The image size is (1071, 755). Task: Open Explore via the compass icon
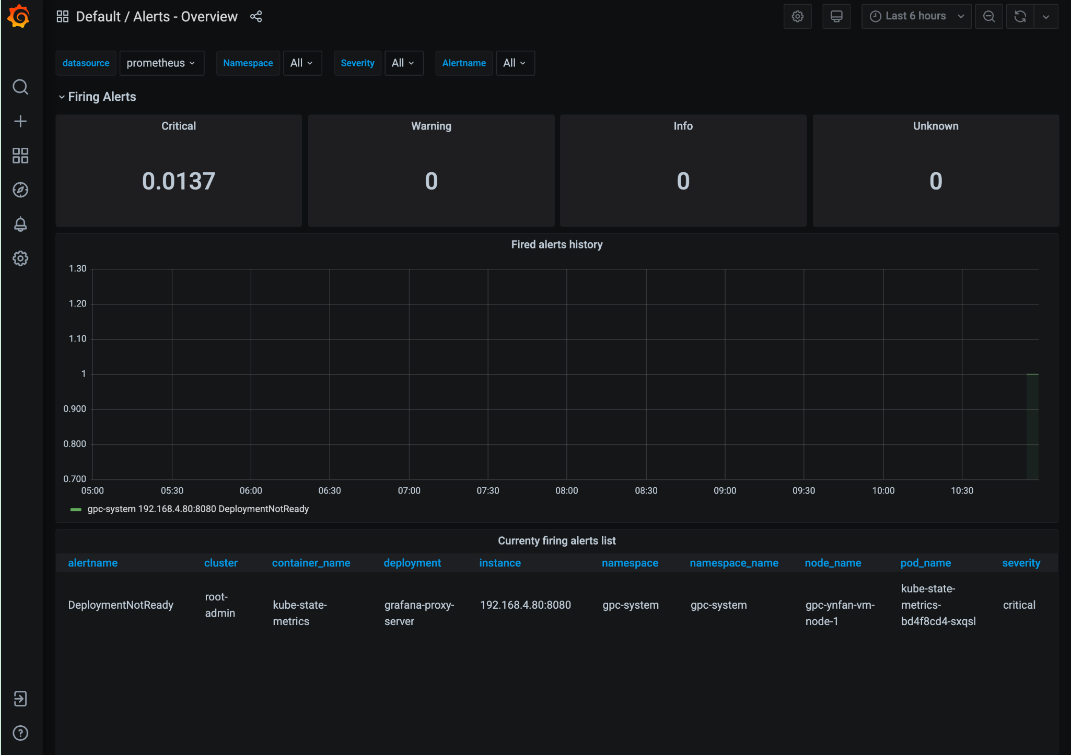[x=20, y=189]
